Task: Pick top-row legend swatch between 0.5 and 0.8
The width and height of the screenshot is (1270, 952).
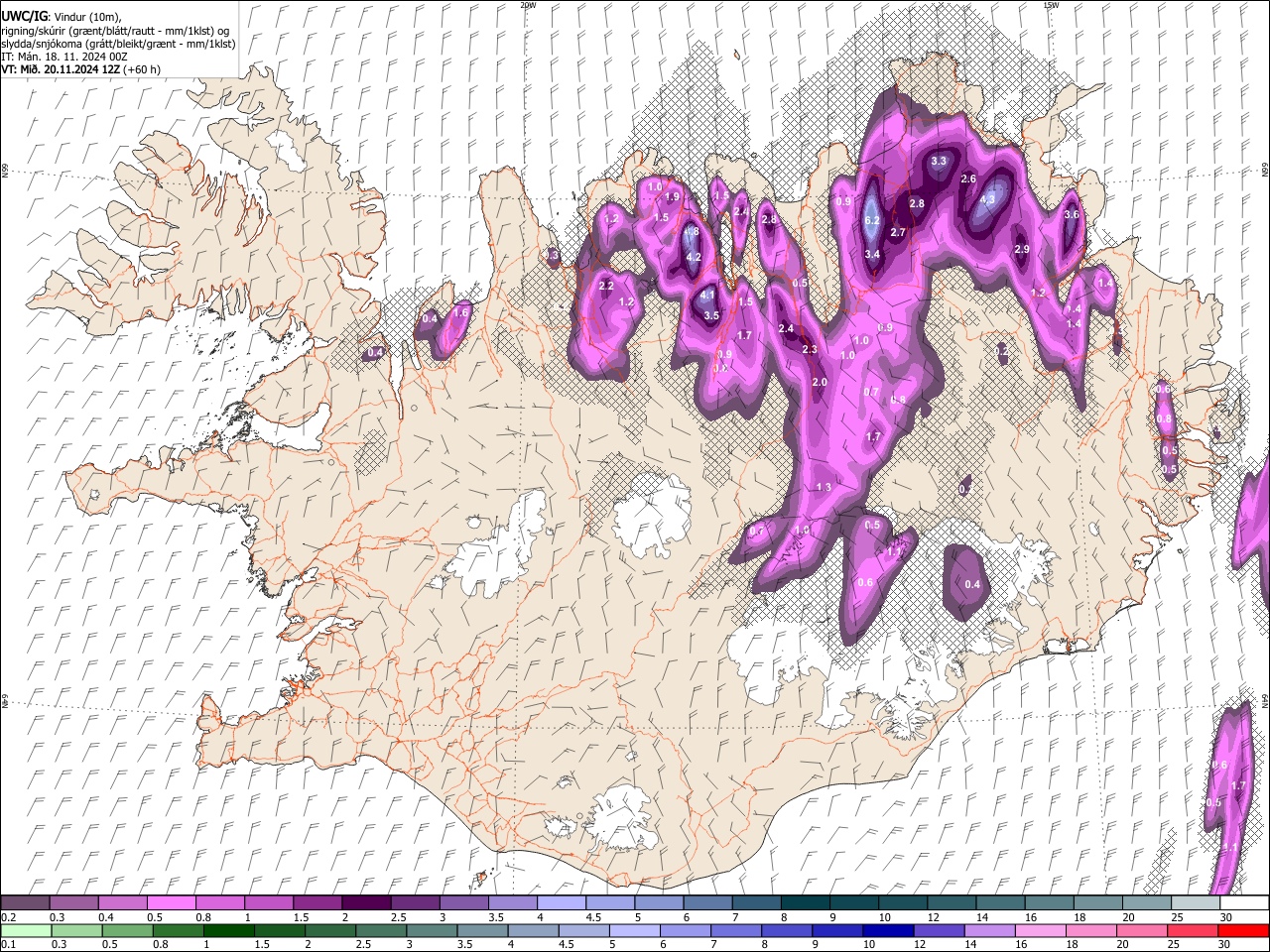Action: pos(172,903)
